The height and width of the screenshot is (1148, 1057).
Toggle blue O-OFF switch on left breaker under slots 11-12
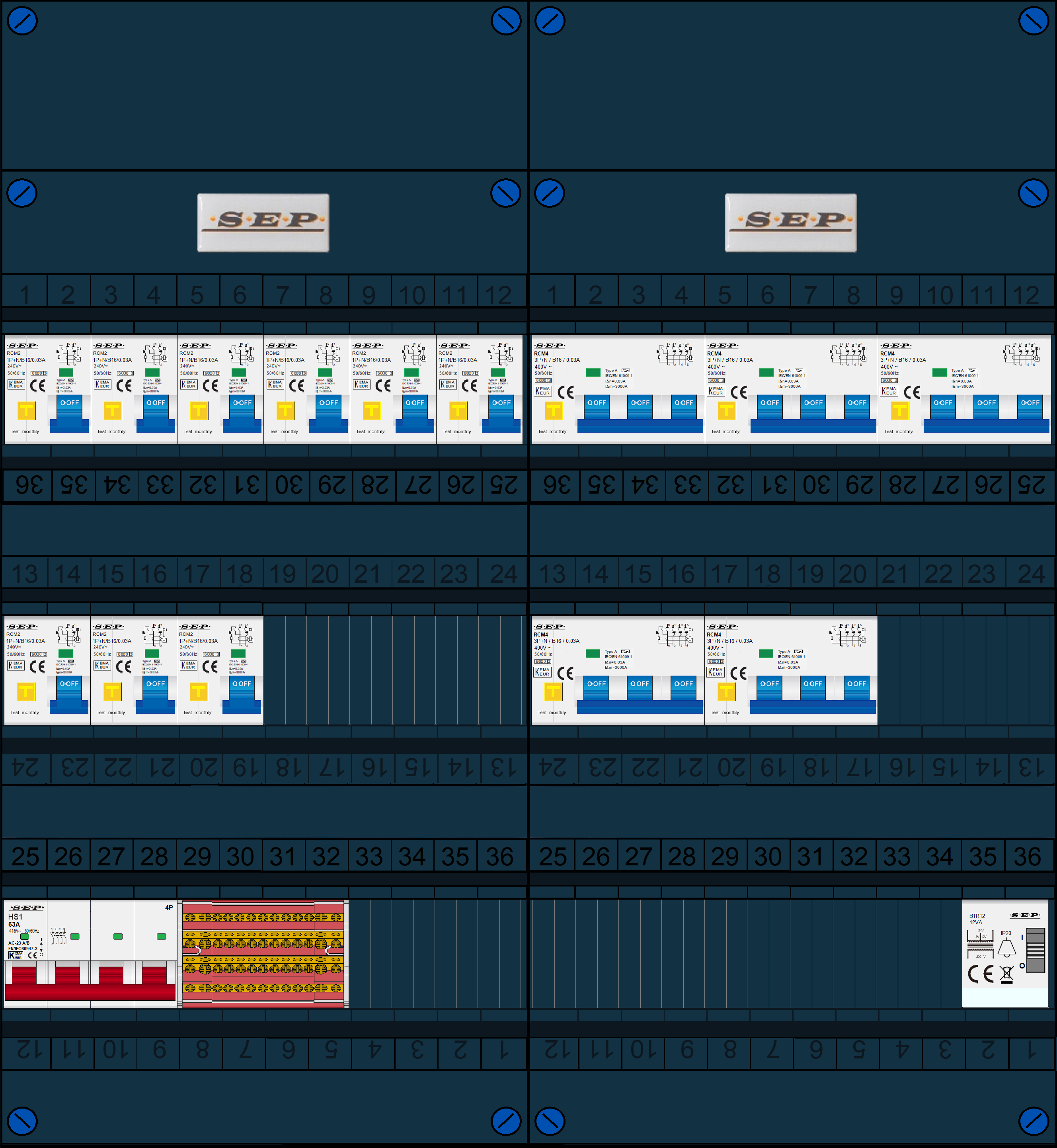pyautogui.click(x=501, y=413)
